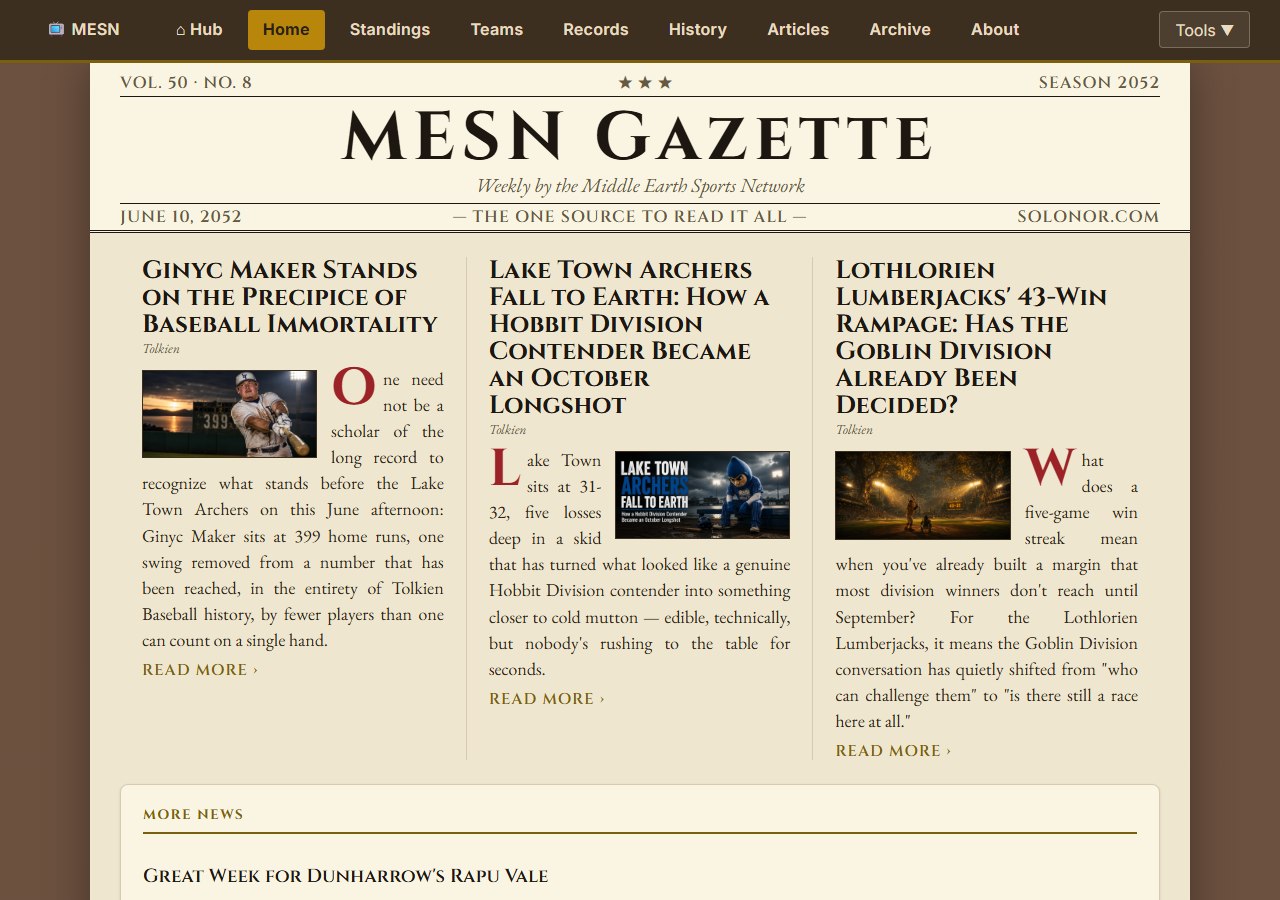Click the MESN logo in navbar
Screen dimensions: 1280x900
(84, 30)
